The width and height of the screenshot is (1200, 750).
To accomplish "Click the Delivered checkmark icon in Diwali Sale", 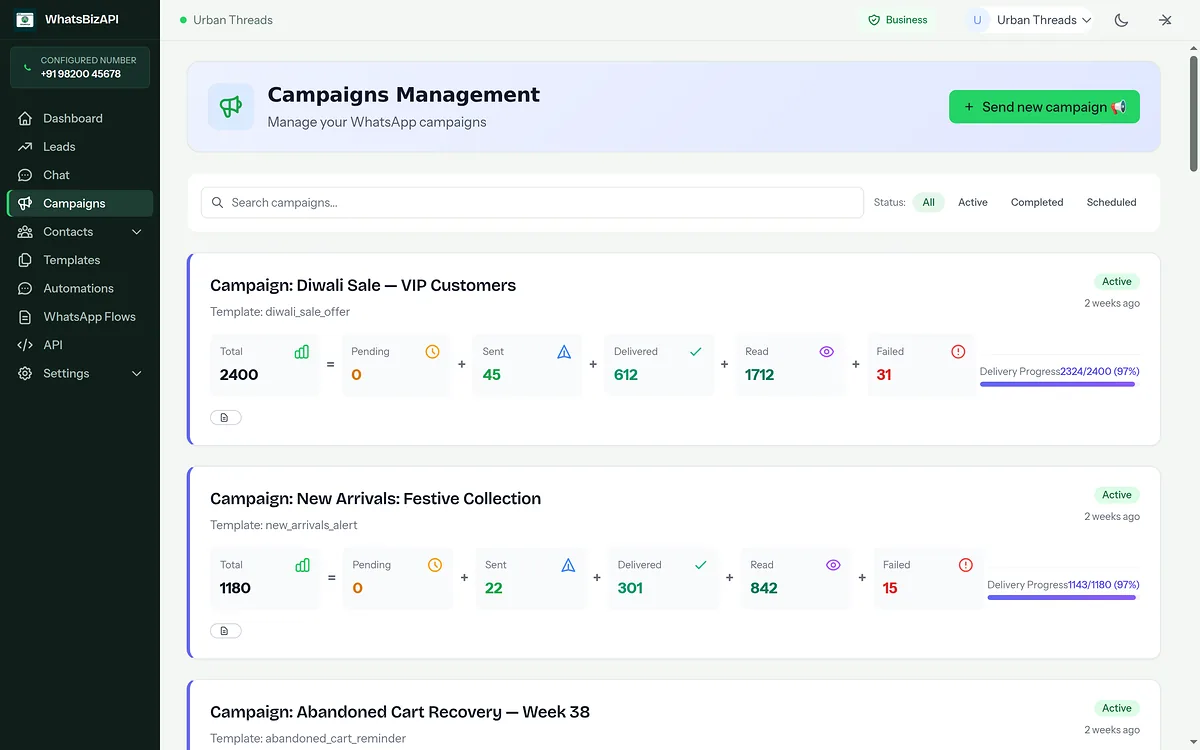I will pyautogui.click(x=696, y=352).
